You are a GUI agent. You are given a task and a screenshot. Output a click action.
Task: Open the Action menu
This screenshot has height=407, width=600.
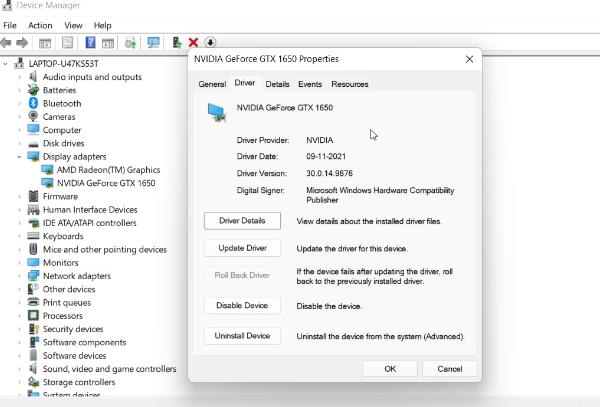click(x=40, y=25)
